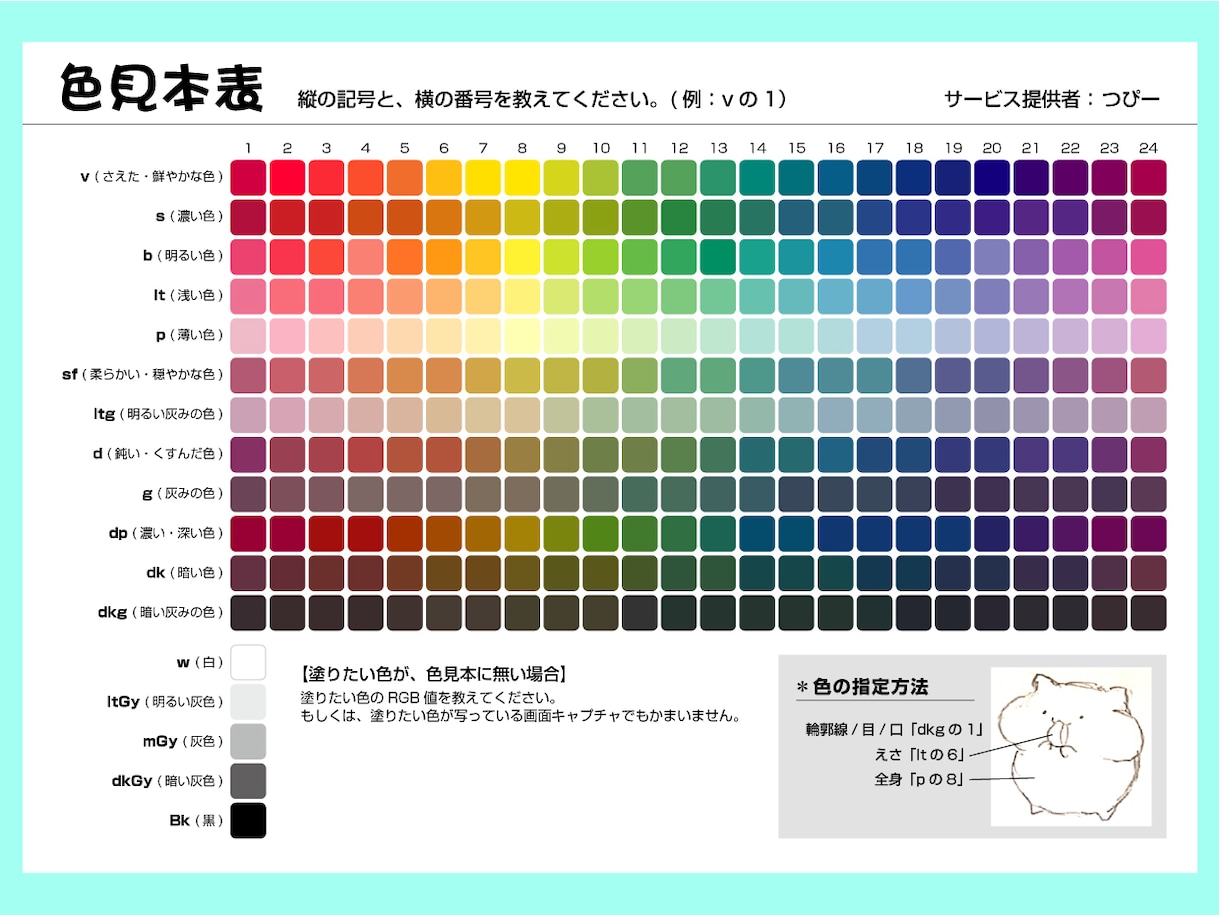Choose the lt row swatch under column 18
Image resolution: width=1220 pixels, height=915 pixels.
(914, 296)
